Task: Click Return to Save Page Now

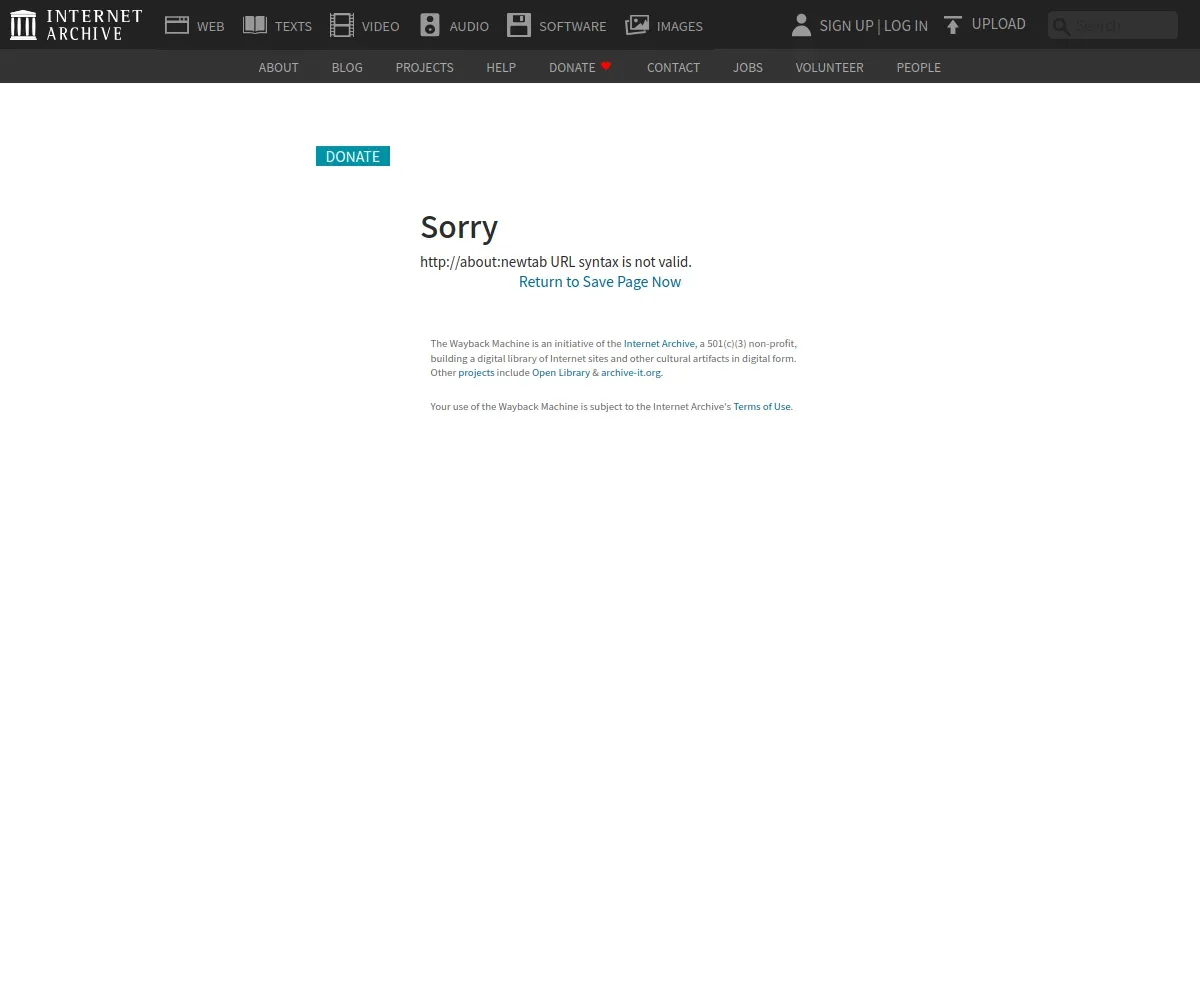Action: click(600, 282)
